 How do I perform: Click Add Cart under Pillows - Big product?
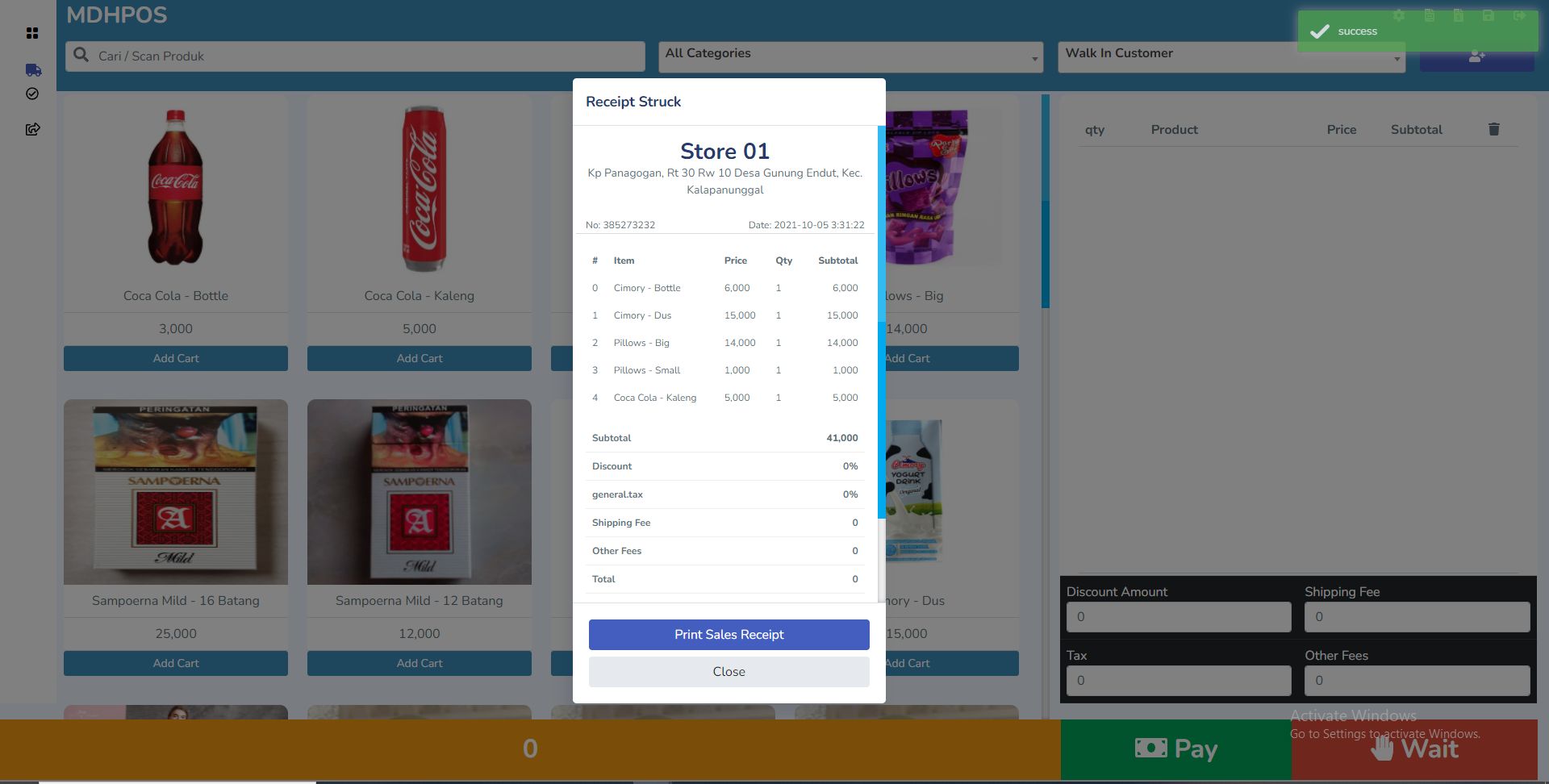click(952, 358)
